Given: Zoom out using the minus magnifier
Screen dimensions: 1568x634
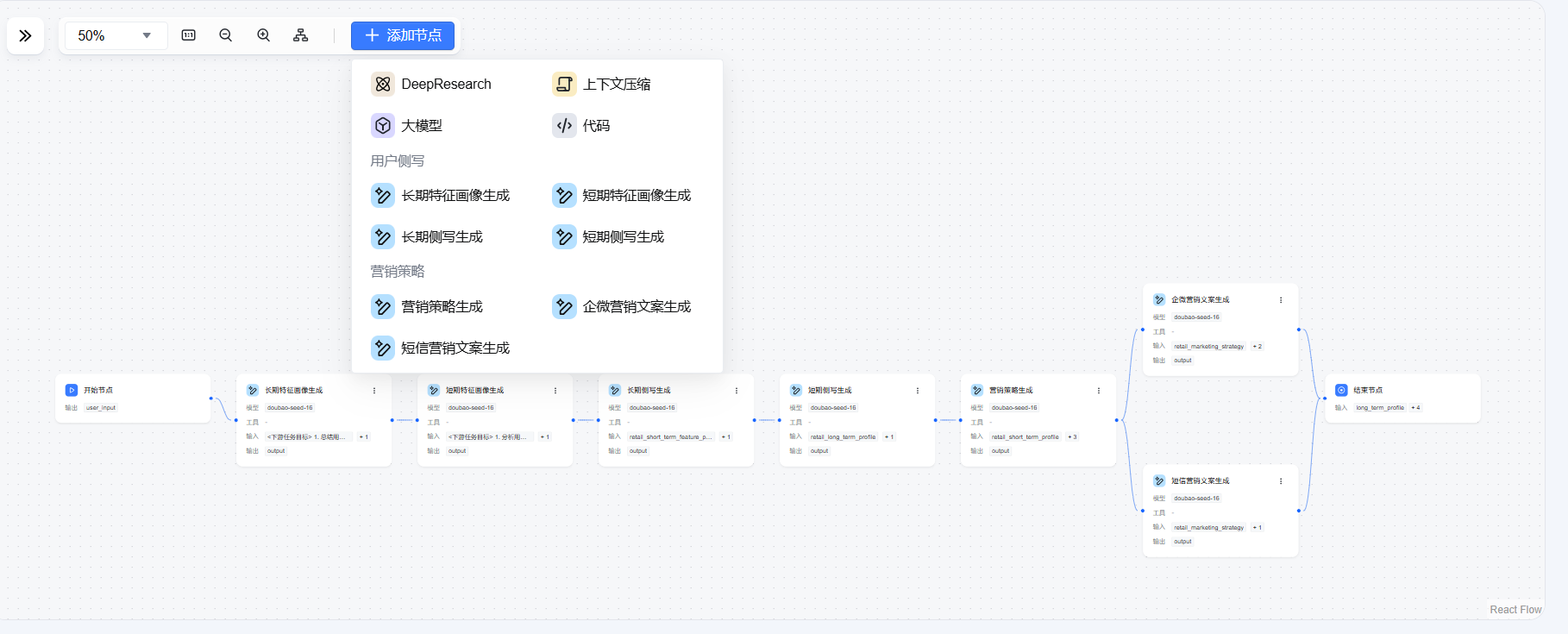Looking at the screenshot, I should (226, 35).
